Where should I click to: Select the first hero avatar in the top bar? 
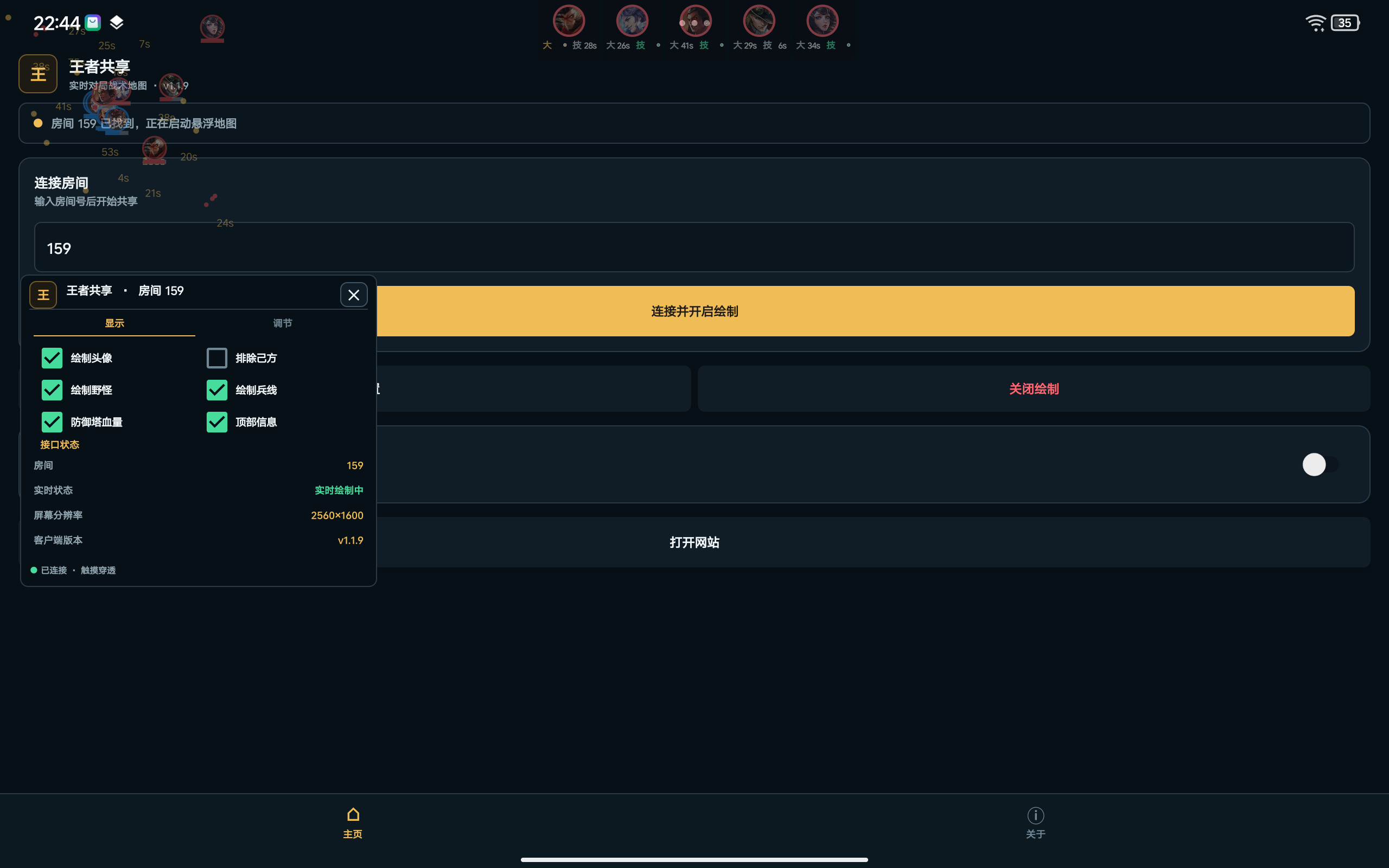coord(568,21)
